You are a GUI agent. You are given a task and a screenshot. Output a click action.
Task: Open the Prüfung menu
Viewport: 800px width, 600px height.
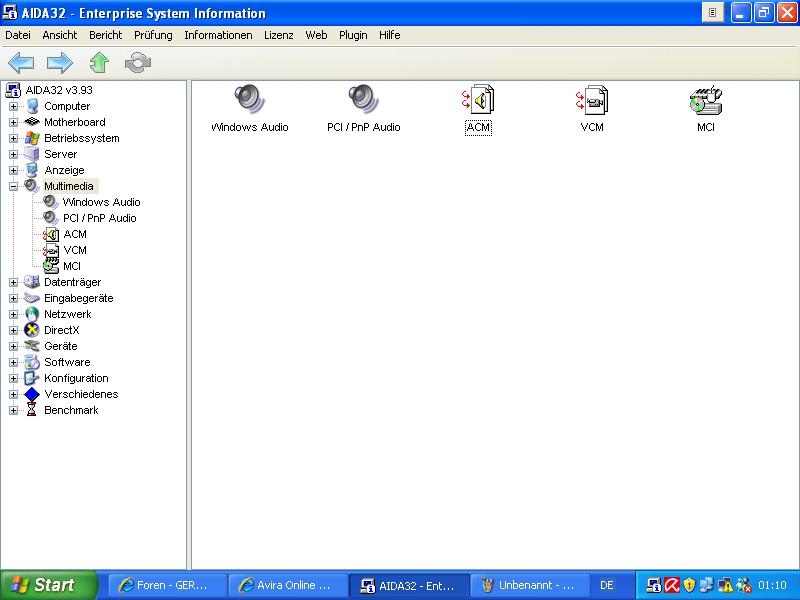[153, 35]
